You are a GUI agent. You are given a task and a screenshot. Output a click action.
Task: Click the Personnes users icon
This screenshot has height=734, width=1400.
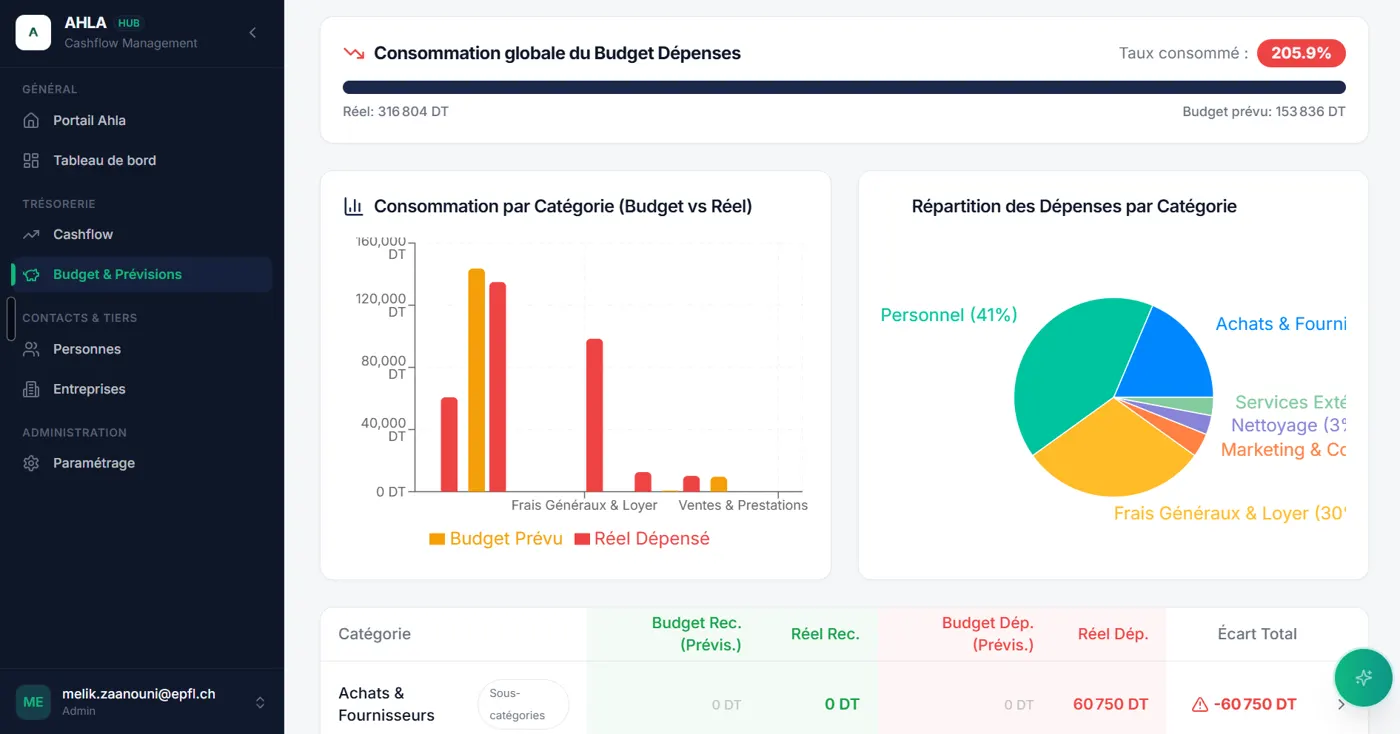click(32, 349)
